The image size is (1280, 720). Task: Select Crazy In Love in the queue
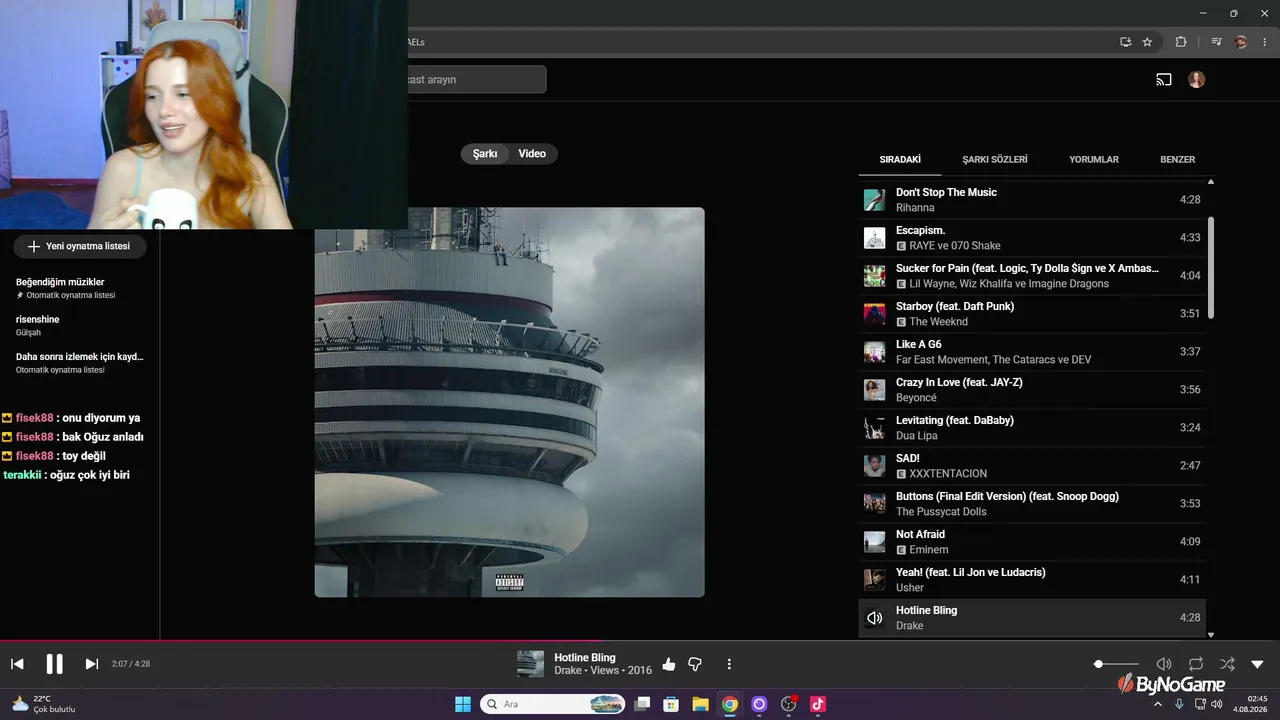click(x=1032, y=390)
